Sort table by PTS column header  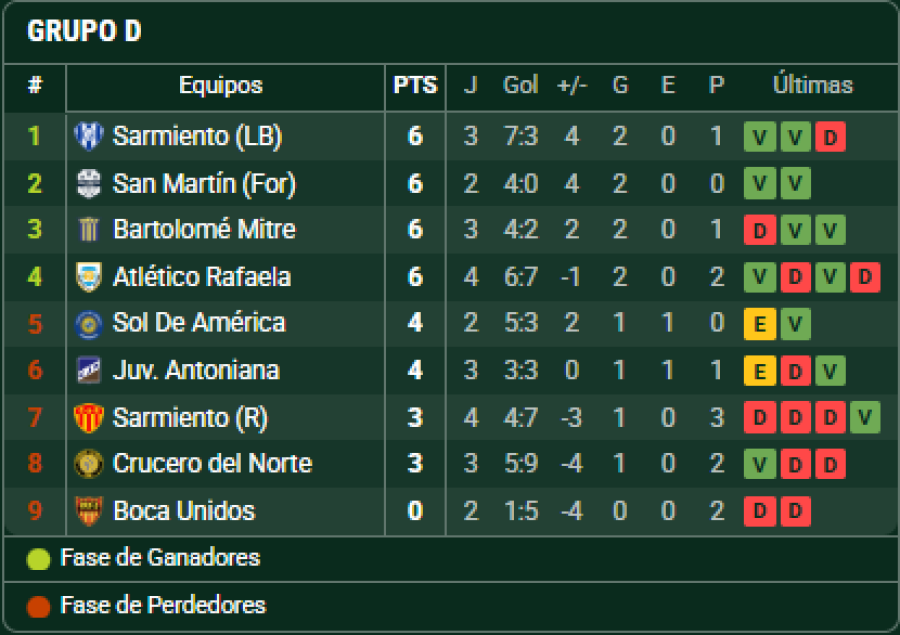415,86
